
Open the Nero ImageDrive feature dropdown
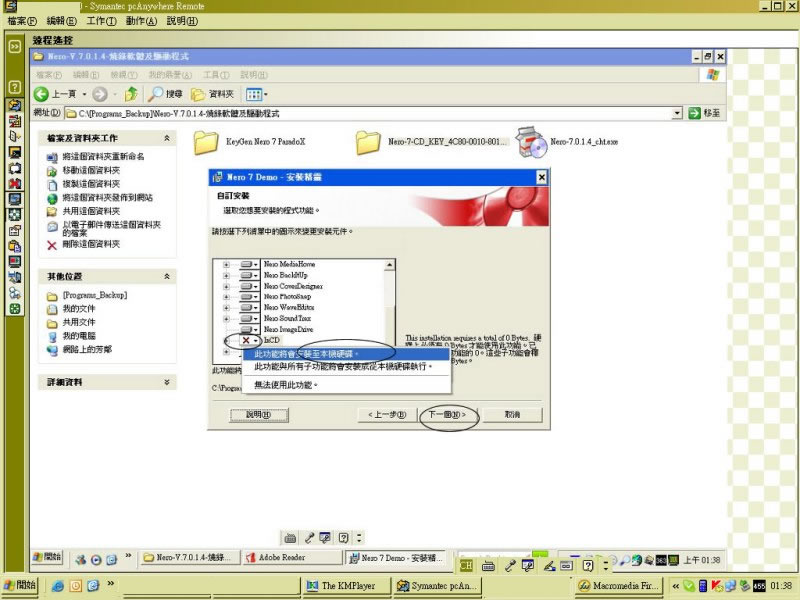click(x=249, y=330)
